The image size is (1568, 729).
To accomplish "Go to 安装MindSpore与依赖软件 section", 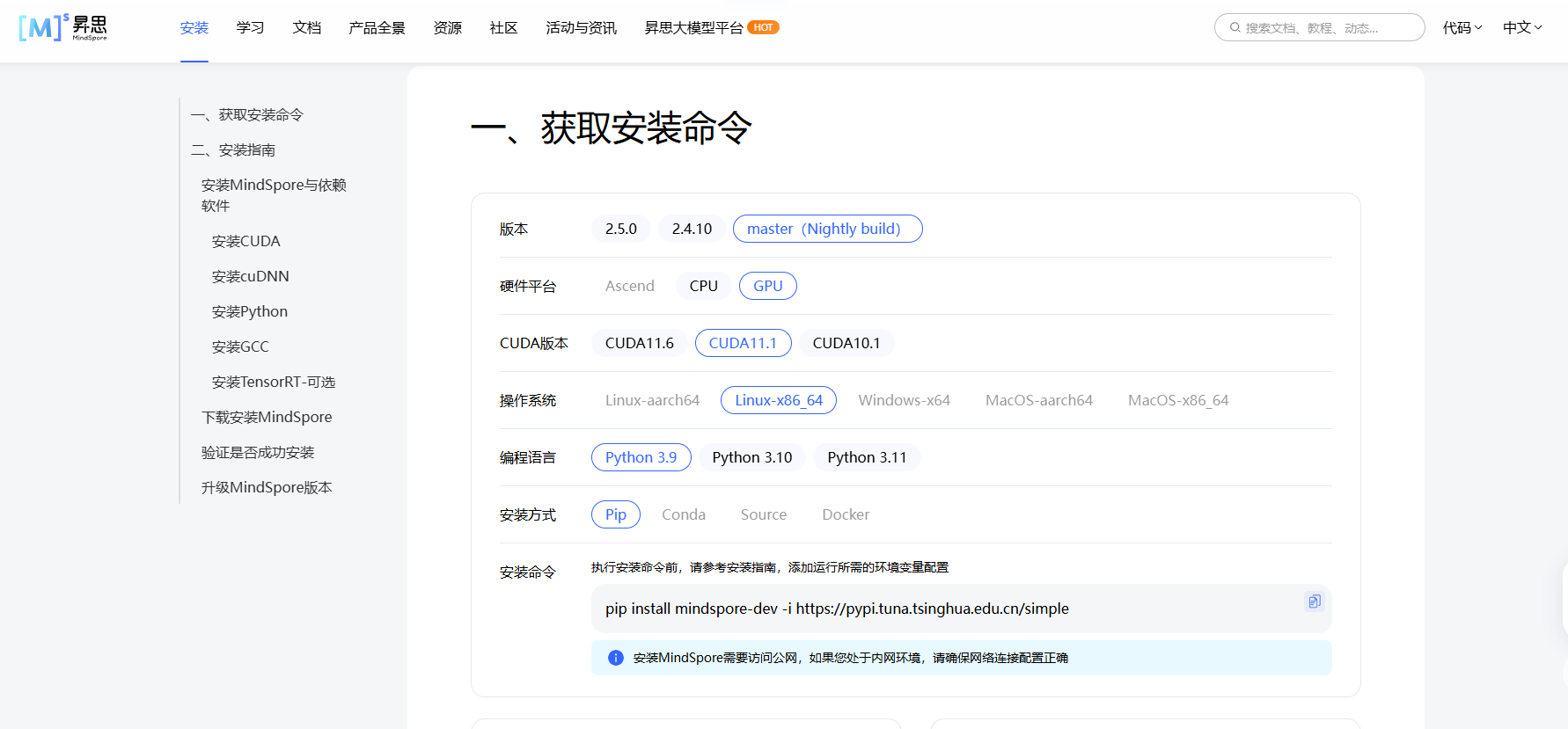I will (274, 195).
